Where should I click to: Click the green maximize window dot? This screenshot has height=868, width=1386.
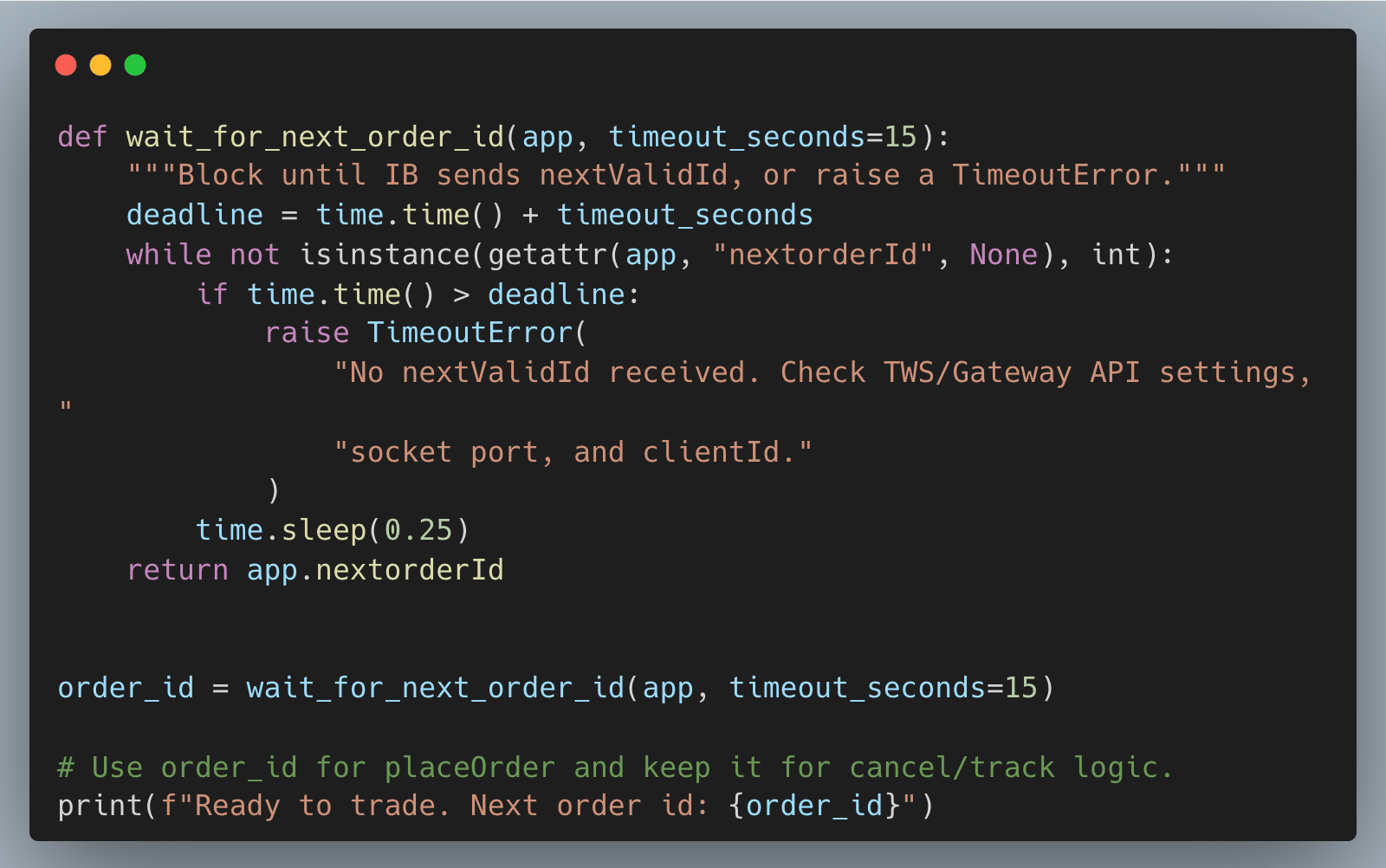135,65
